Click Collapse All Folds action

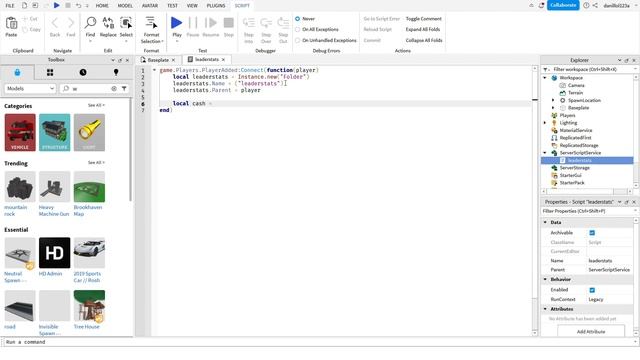424,40
